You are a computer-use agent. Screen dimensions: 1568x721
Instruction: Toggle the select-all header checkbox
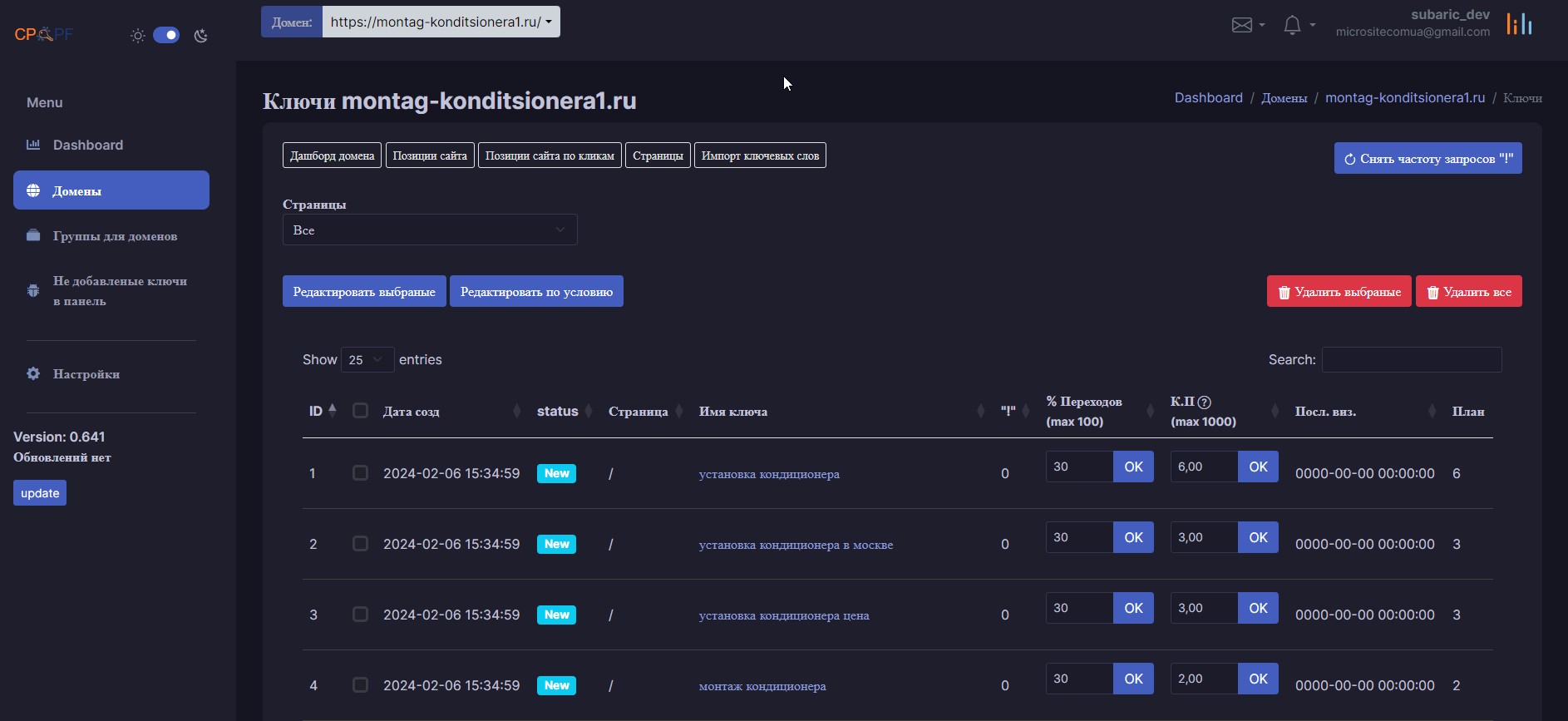pos(360,410)
